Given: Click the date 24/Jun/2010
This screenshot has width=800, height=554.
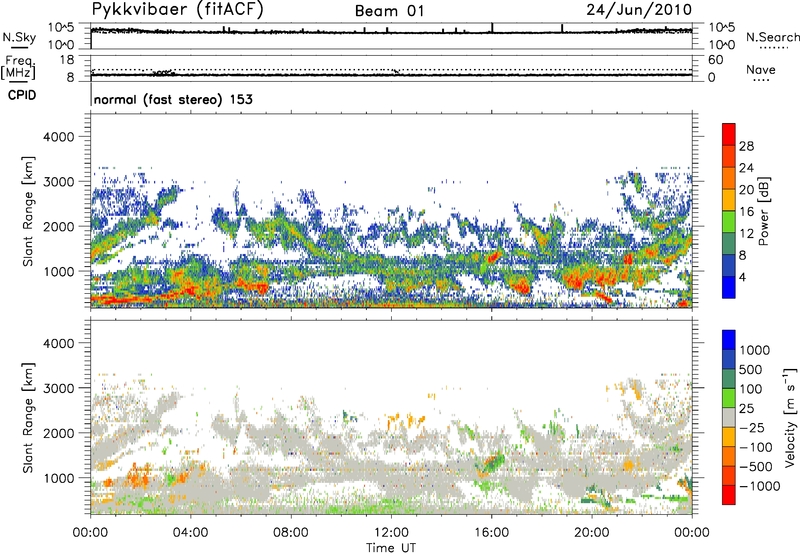Looking at the screenshot, I should [639, 10].
